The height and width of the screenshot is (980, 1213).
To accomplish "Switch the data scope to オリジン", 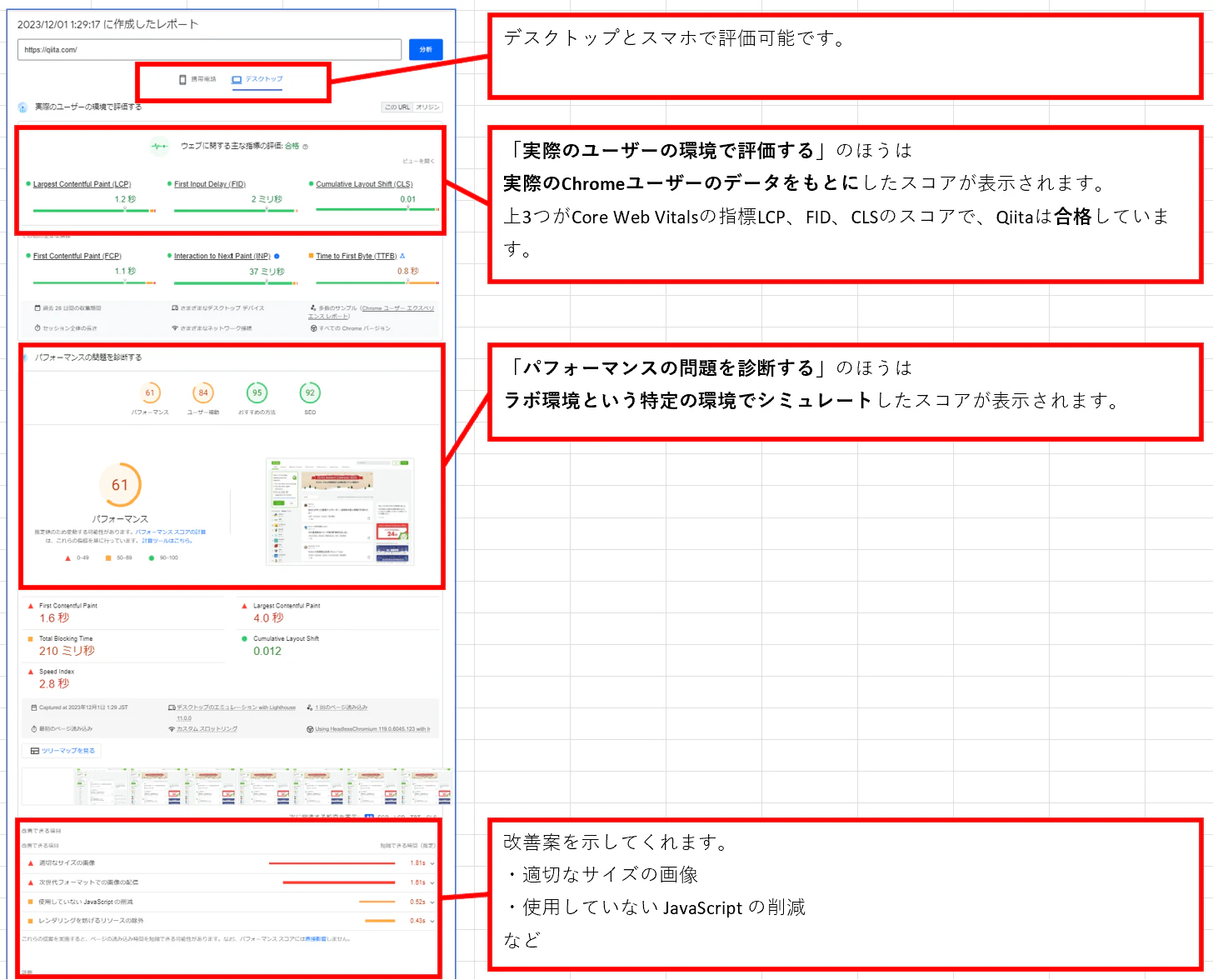I will 427,107.
